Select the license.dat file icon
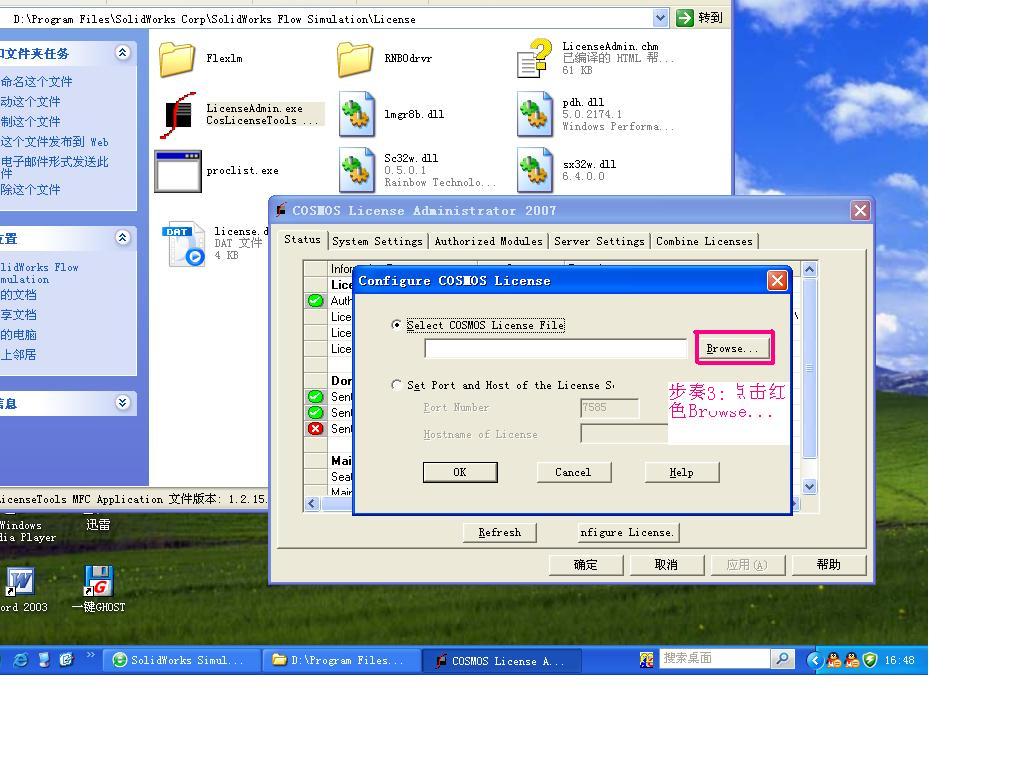 184,243
